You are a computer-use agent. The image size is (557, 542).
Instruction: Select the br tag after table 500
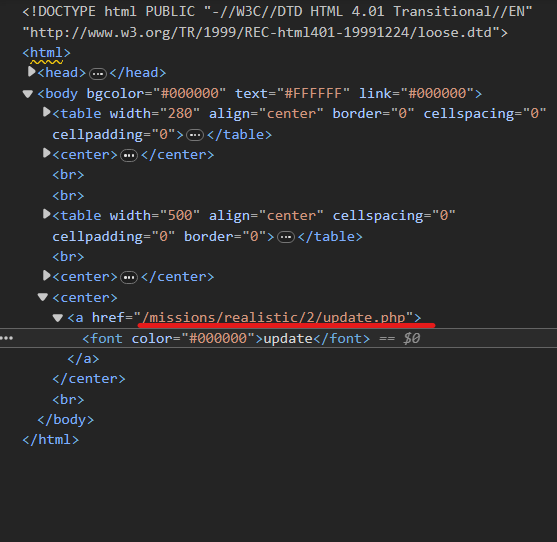pyautogui.click(x=68, y=257)
